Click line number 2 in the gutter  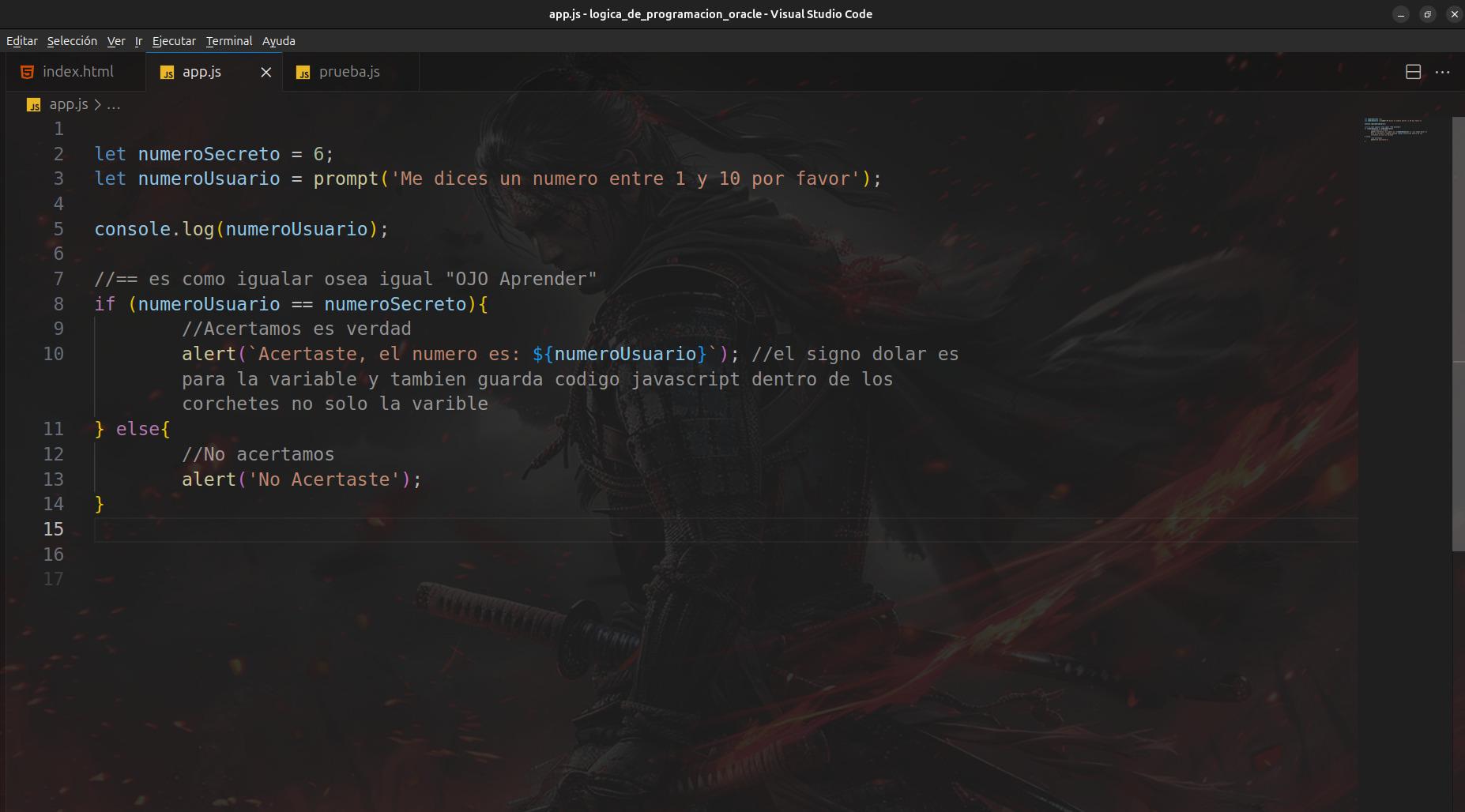pos(58,154)
